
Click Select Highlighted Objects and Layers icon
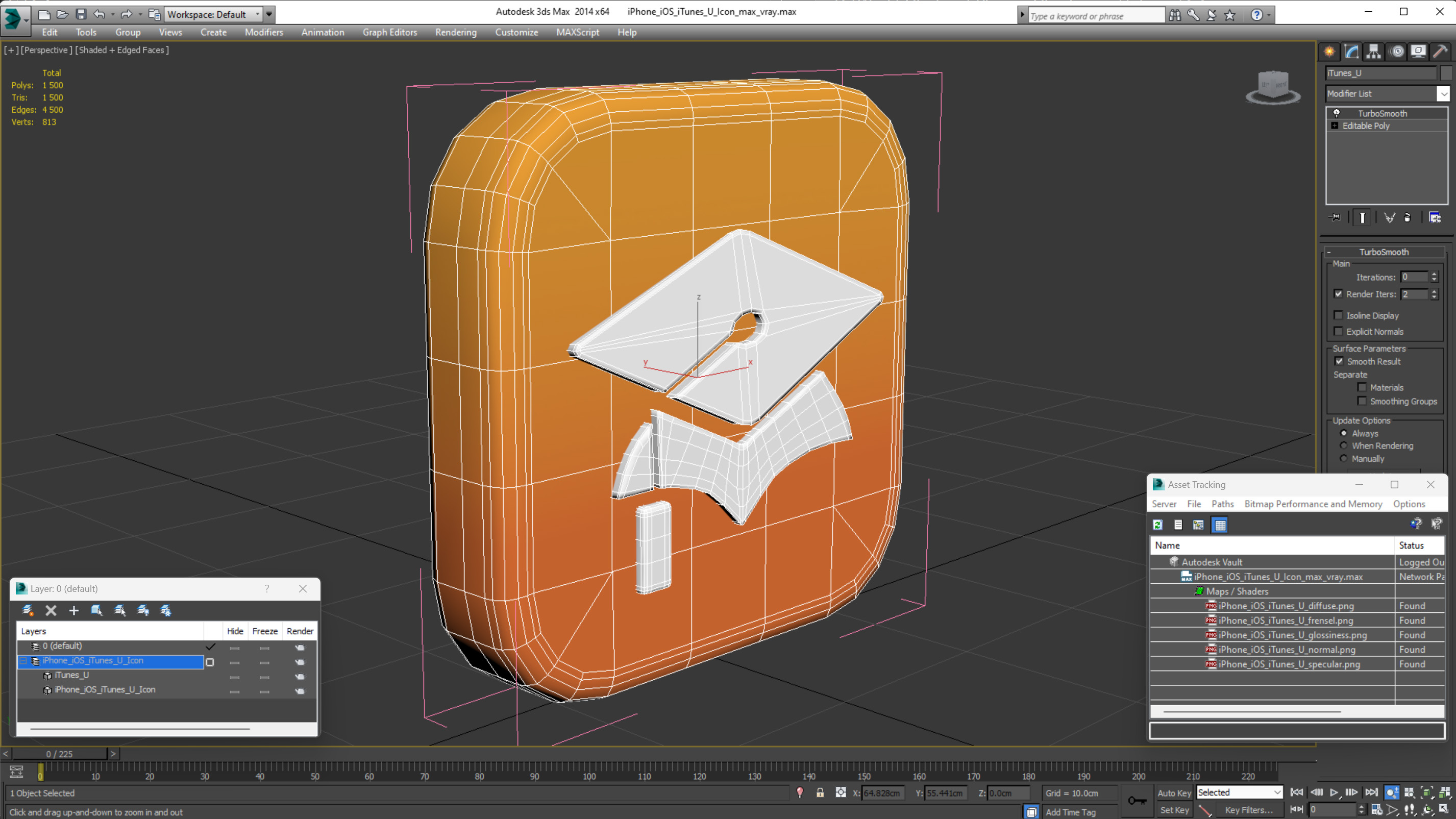point(96,610)
